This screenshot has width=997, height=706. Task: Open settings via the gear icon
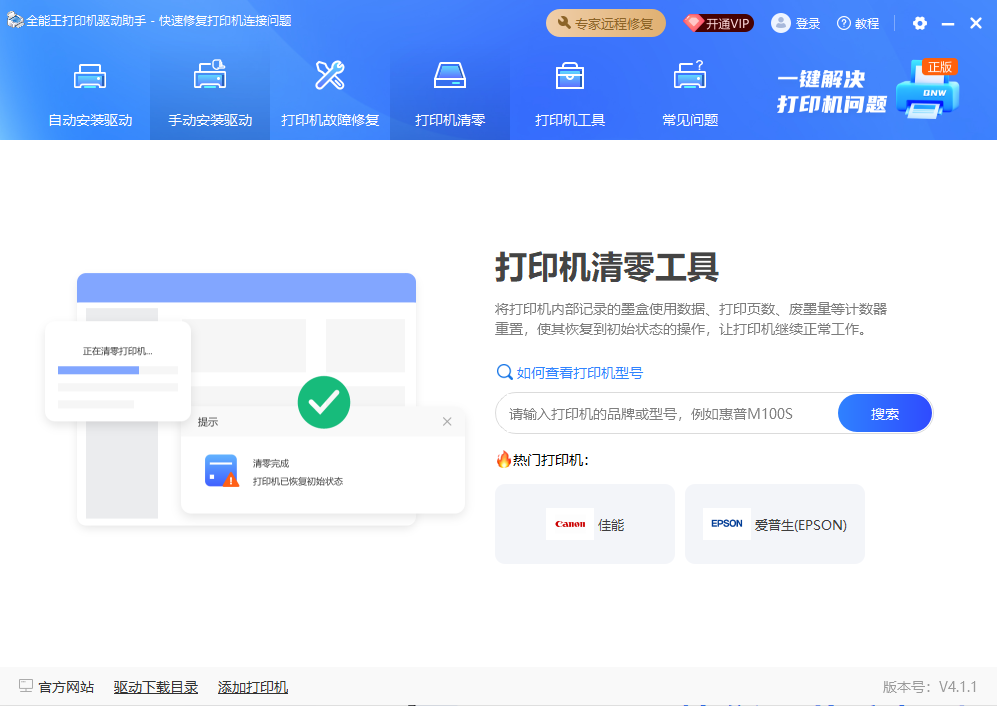(x=920, y=23)
